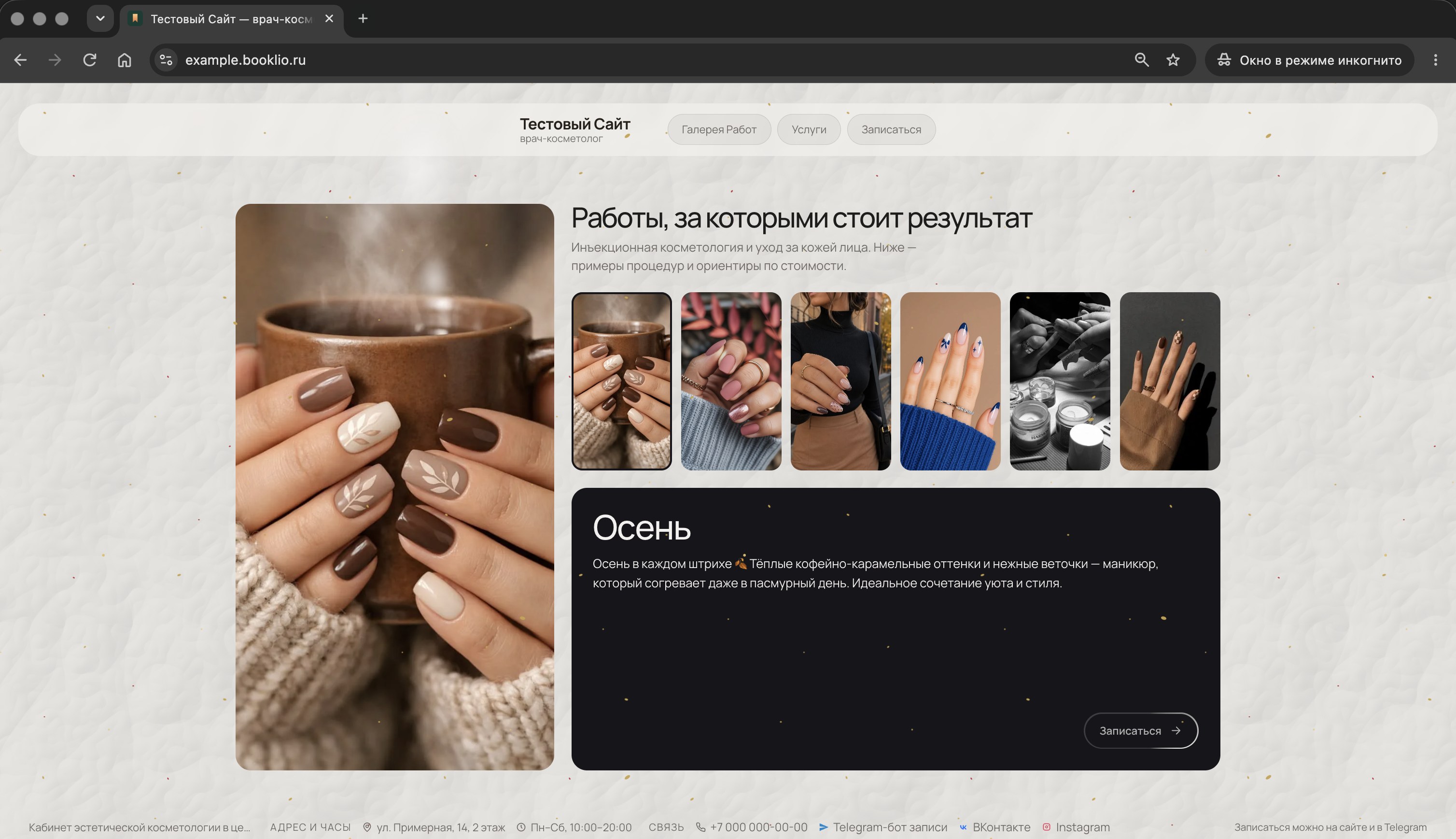Click Работы, за которыми стоит результат heading

[801, 218]
